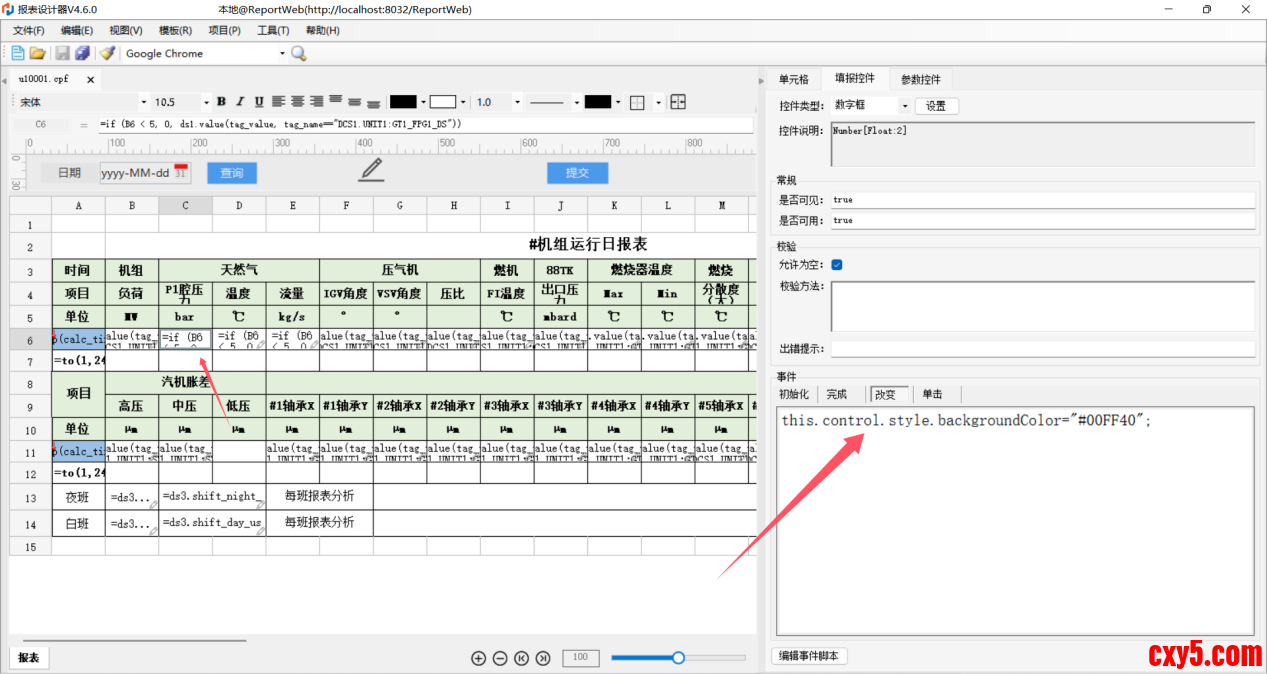Click the yyyy-MM-dd date input field
The height and width of the screenshot is (674, 1267).
(135, 173)
